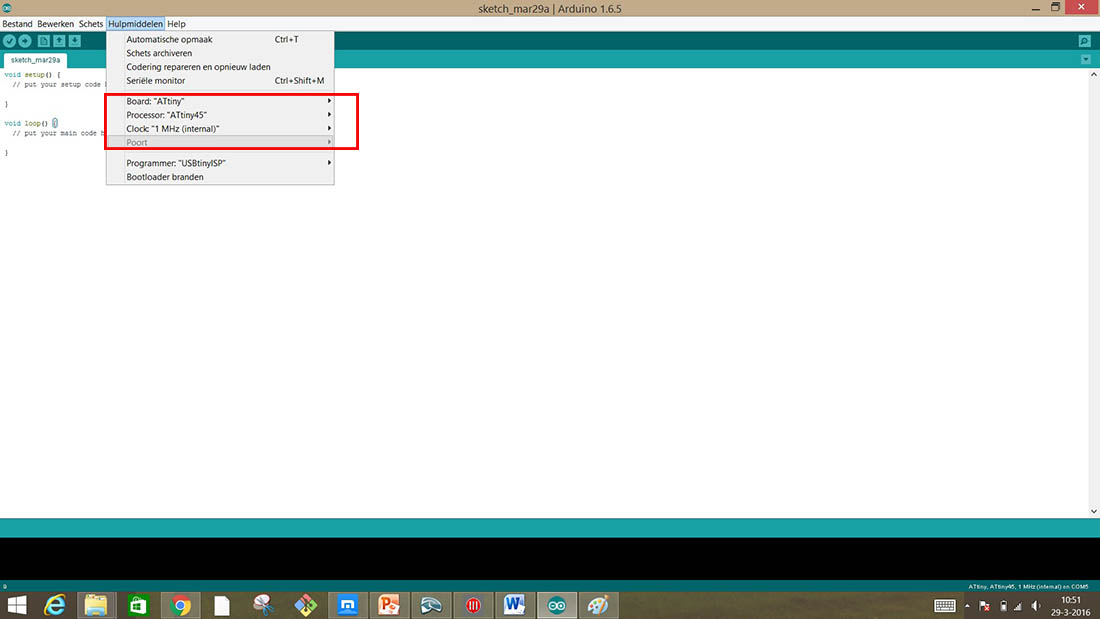Open the Schets menu
Screen dimensions: 1100x619
point(90,24)
